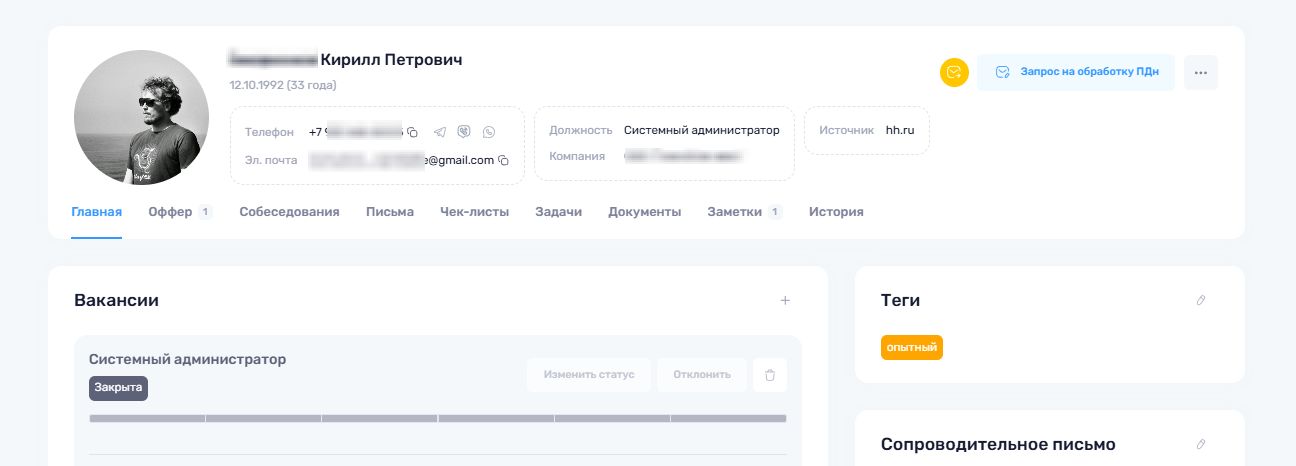Edit tags using the pencil icon
Screen dimensions: 1296x466
(1201, 300)
